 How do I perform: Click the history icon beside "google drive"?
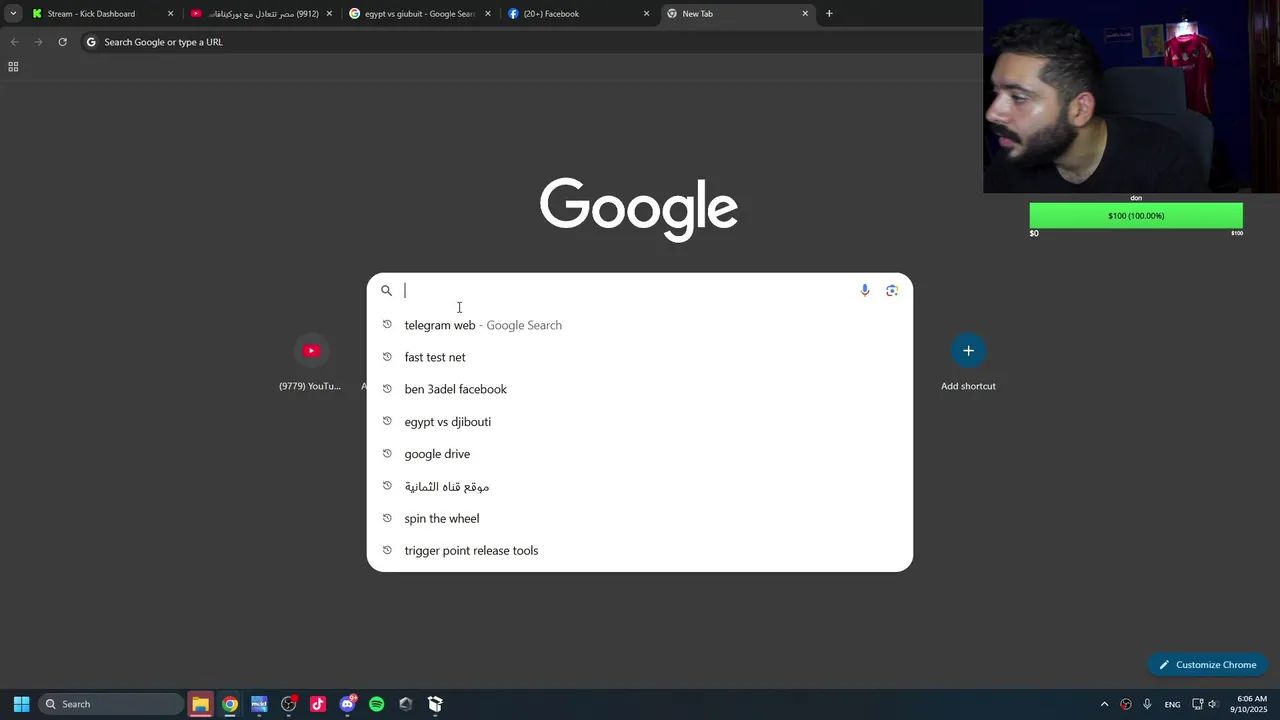[x=387, y=453]
